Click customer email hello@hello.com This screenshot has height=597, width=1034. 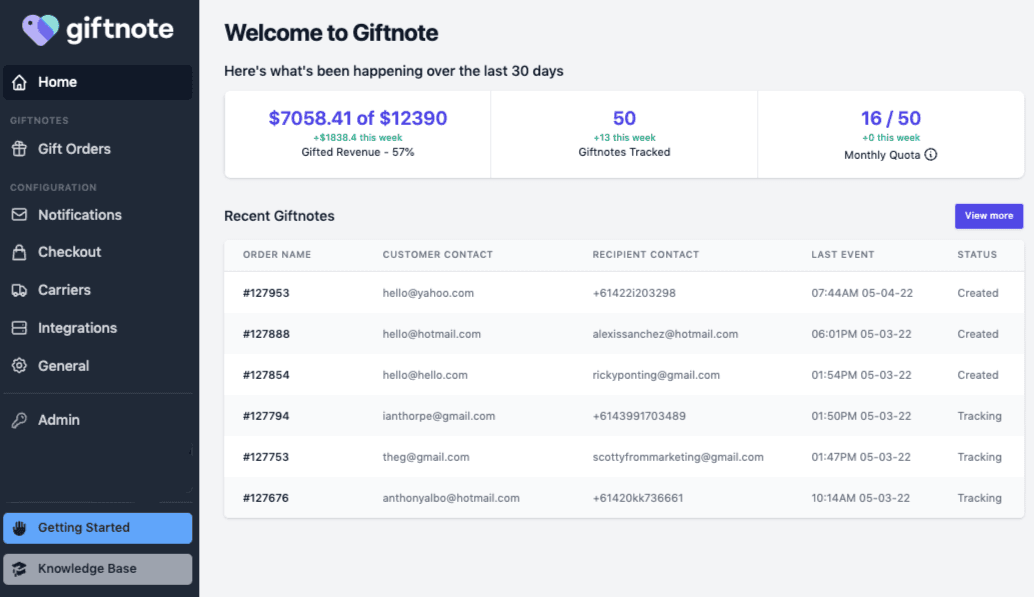click(x=425, y=375)
